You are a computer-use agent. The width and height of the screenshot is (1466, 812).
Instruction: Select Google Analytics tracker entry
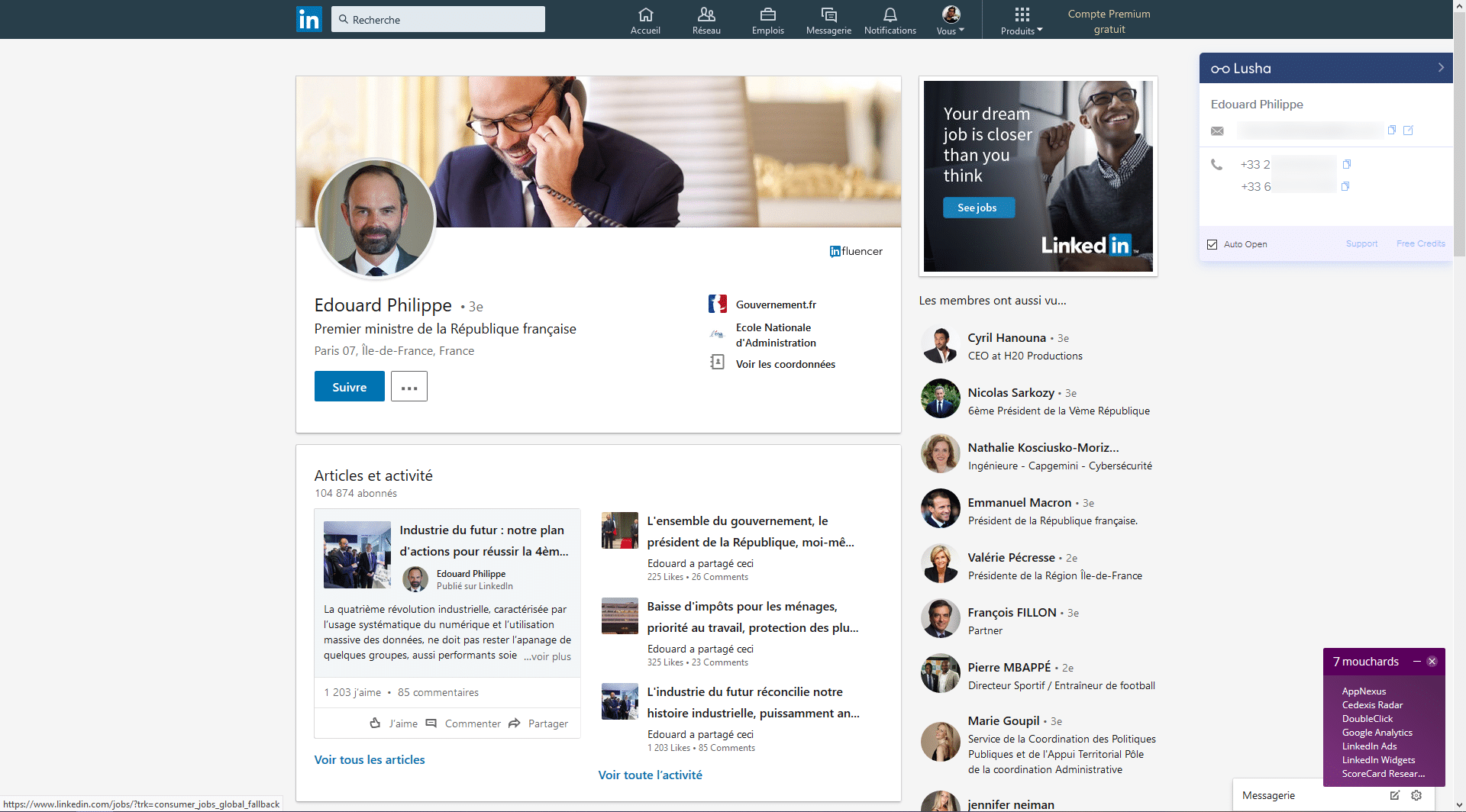click(1377, 733)
